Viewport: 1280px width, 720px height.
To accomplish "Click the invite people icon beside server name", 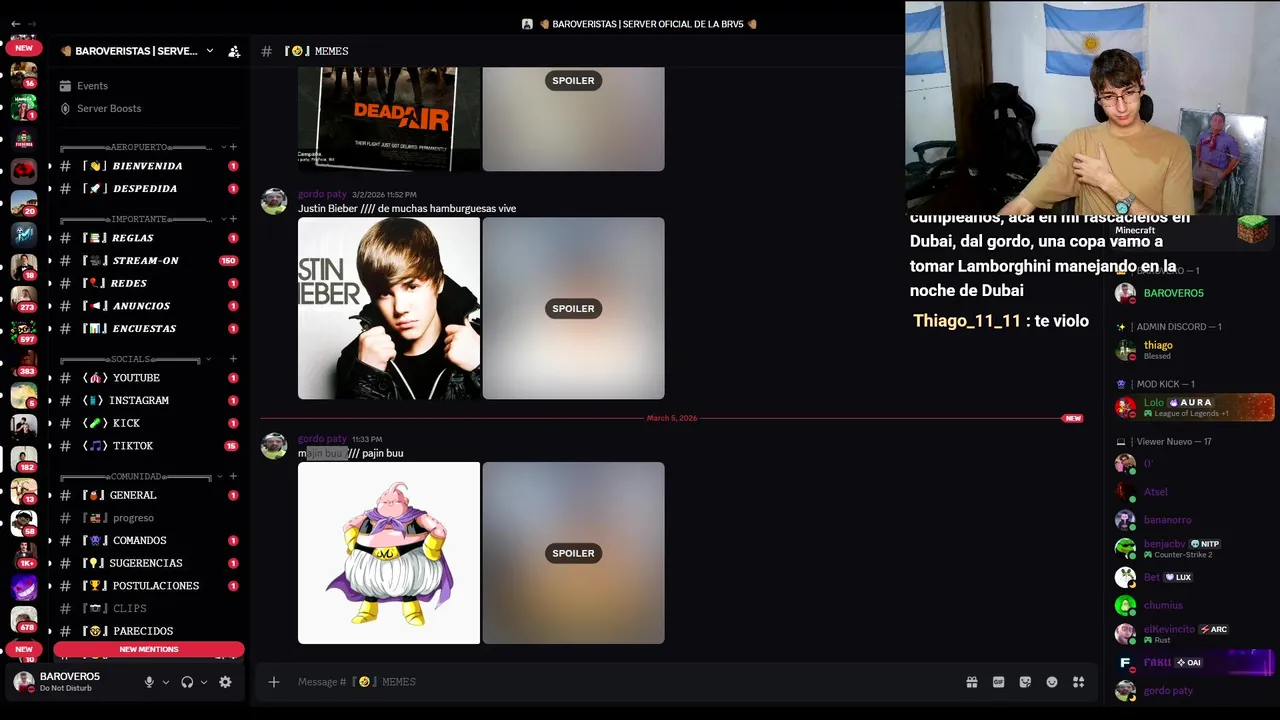I will click(x=234, y=51).
